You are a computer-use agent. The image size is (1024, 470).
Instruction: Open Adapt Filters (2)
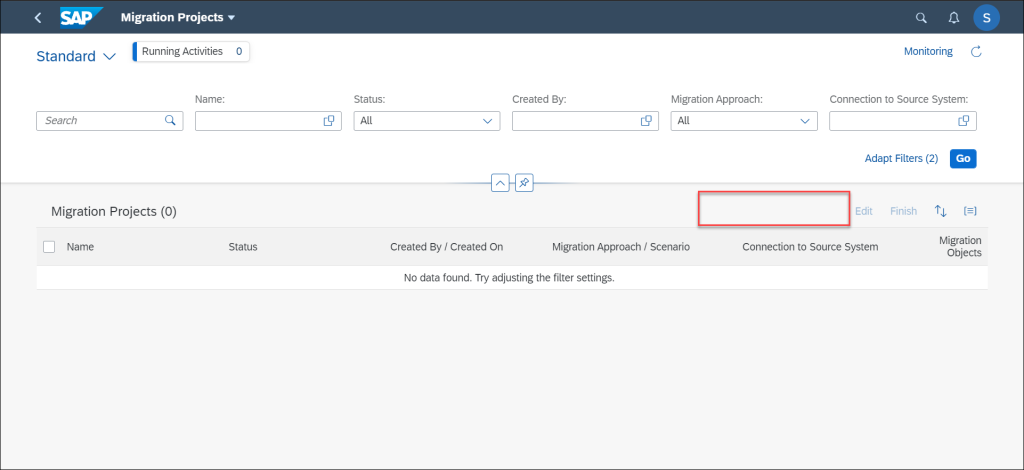tap(901, 159)
